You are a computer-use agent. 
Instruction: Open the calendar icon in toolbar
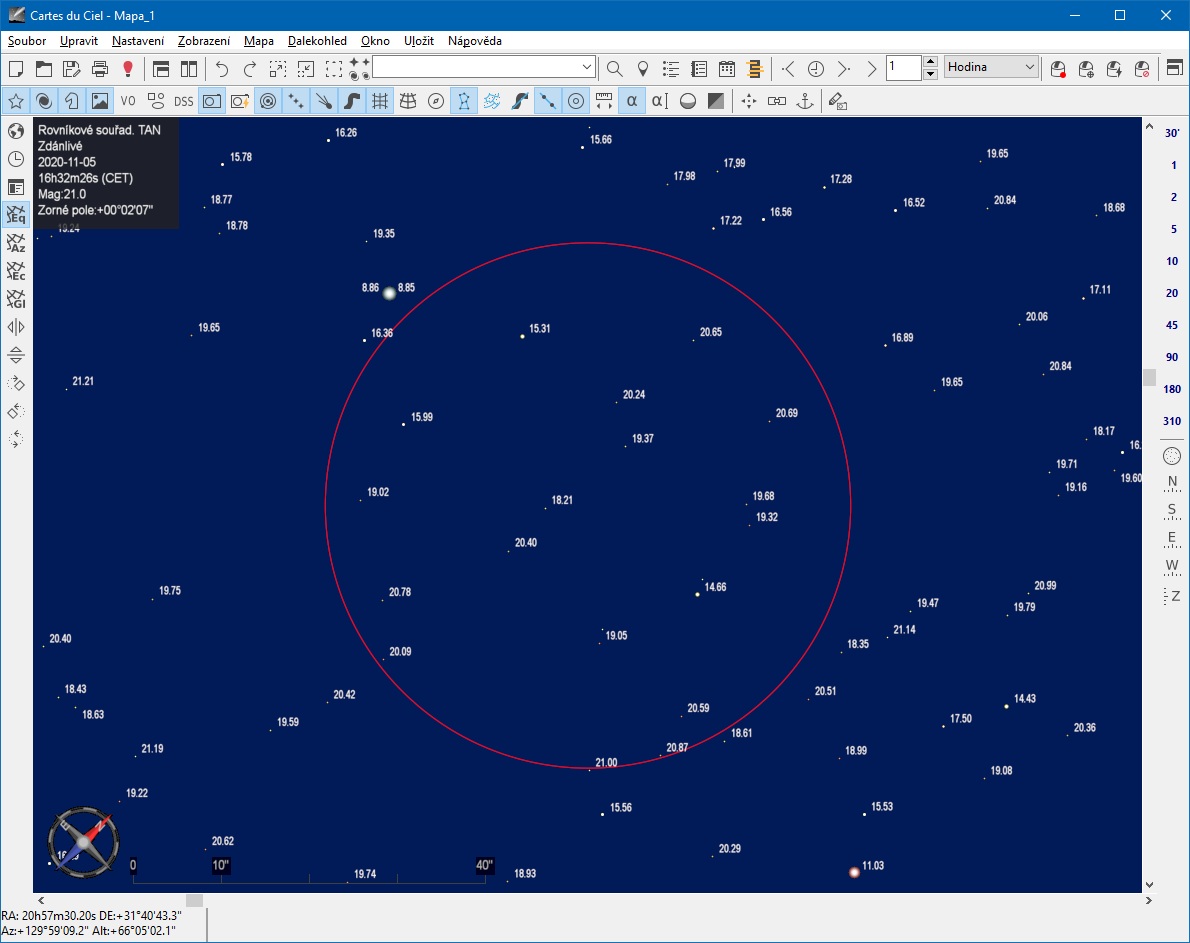[727, 69]
